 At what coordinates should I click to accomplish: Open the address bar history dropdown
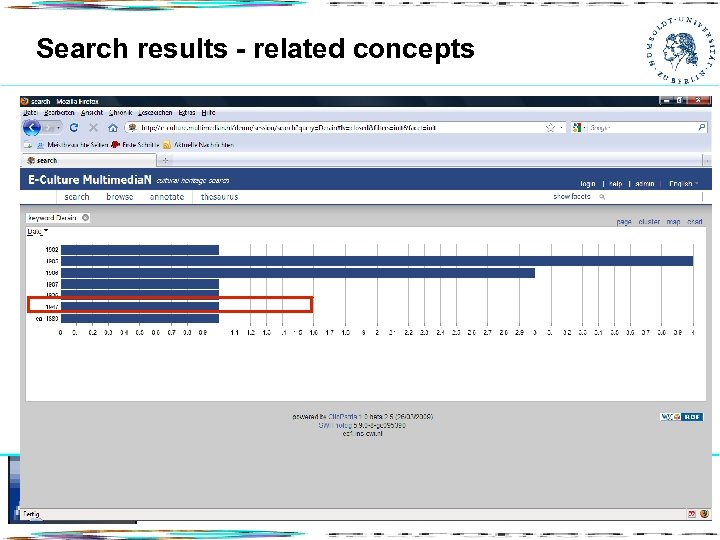(x=561, y=128)
